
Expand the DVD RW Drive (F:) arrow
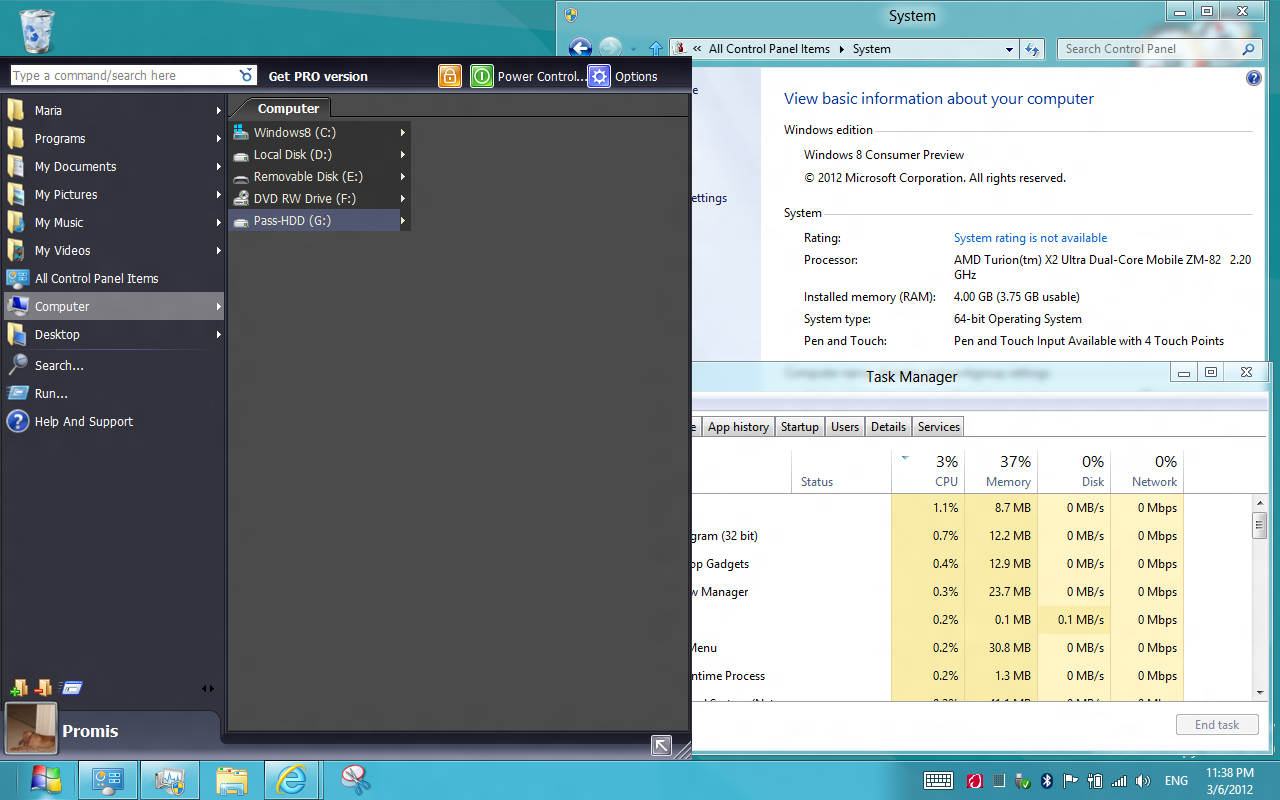click(403, 198)
